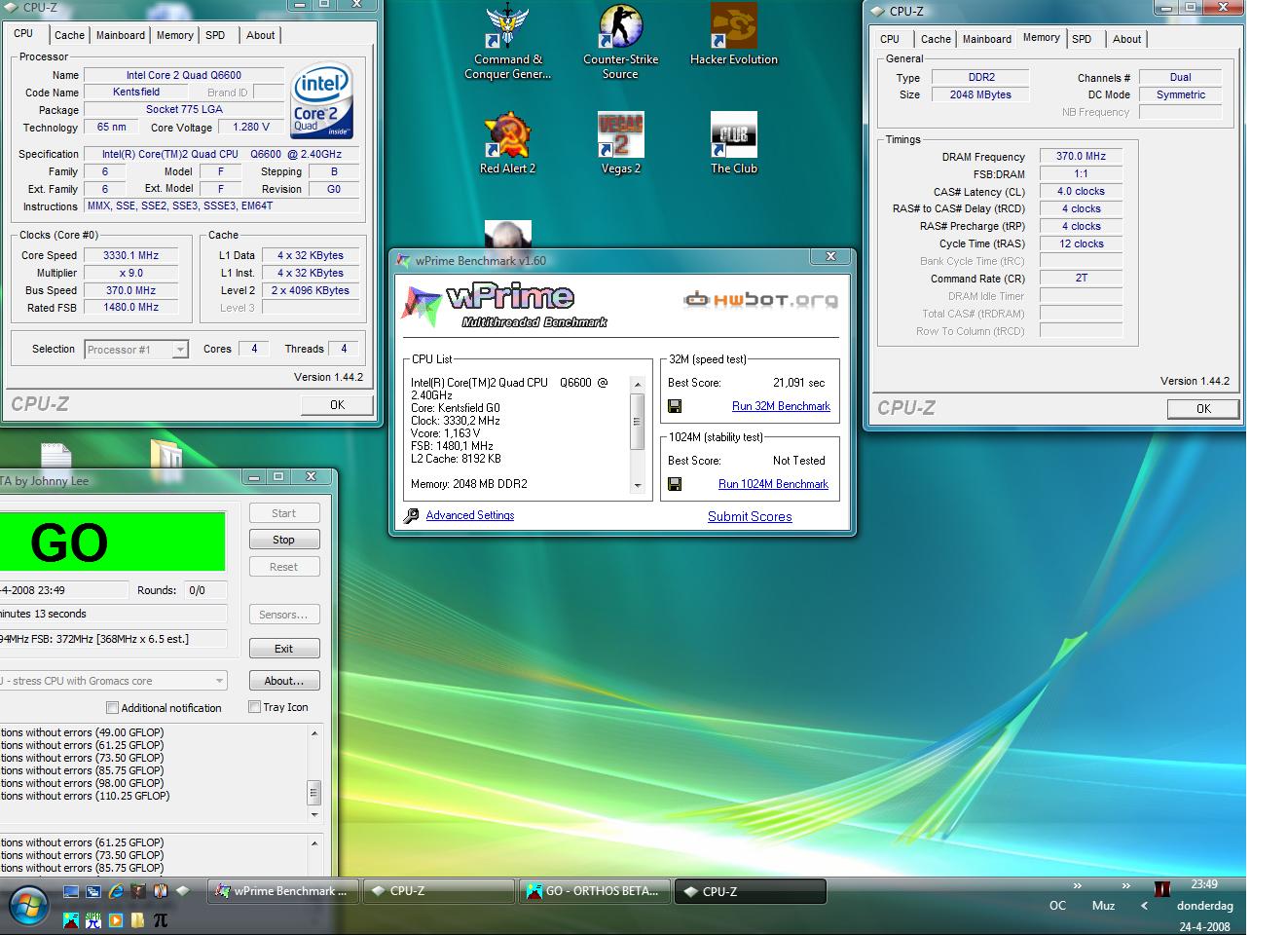
Task: Click the dark cube quick launch icon
Action: pos(138,891)
